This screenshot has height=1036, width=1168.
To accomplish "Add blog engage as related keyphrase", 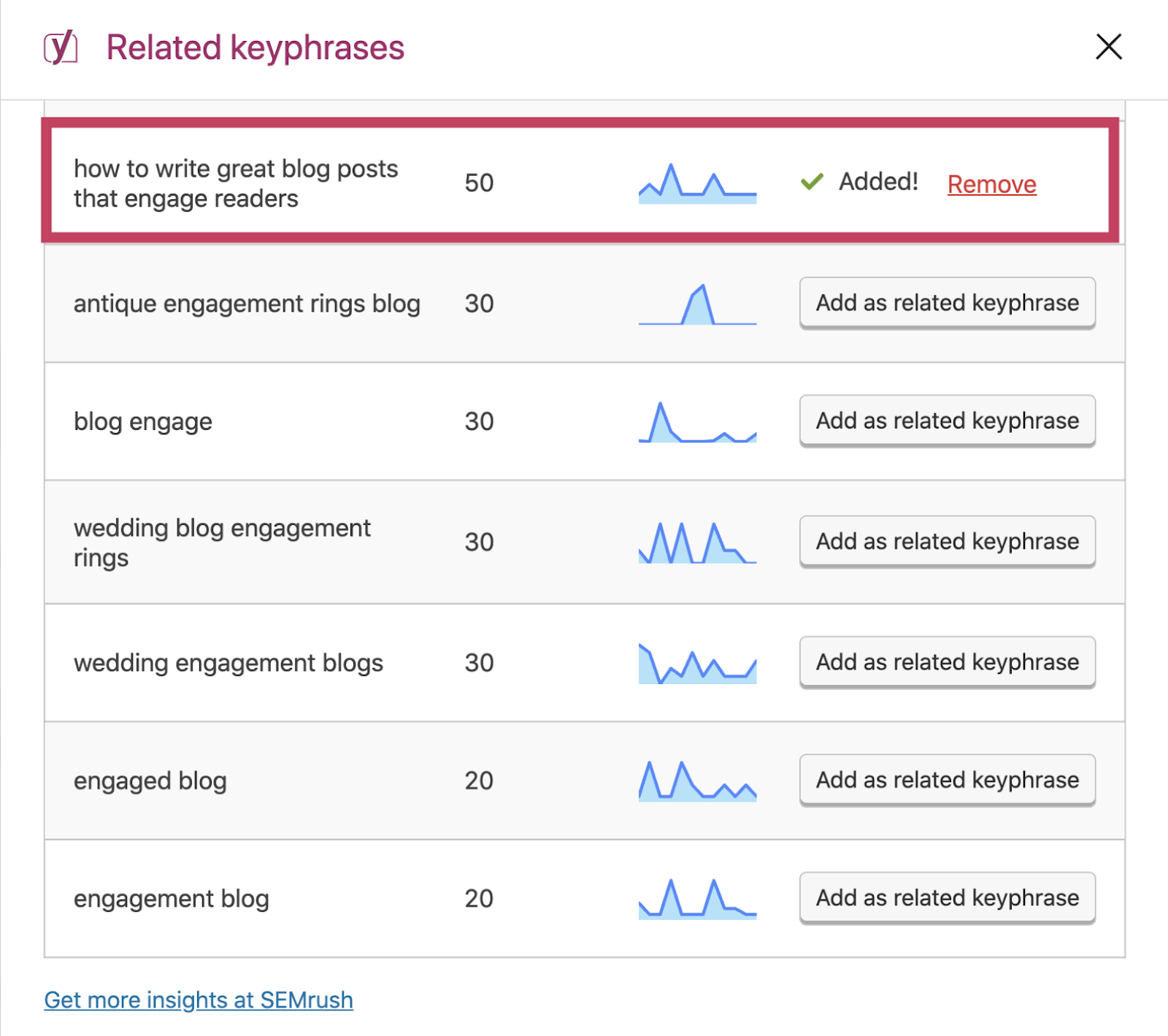I will [947, 421].
